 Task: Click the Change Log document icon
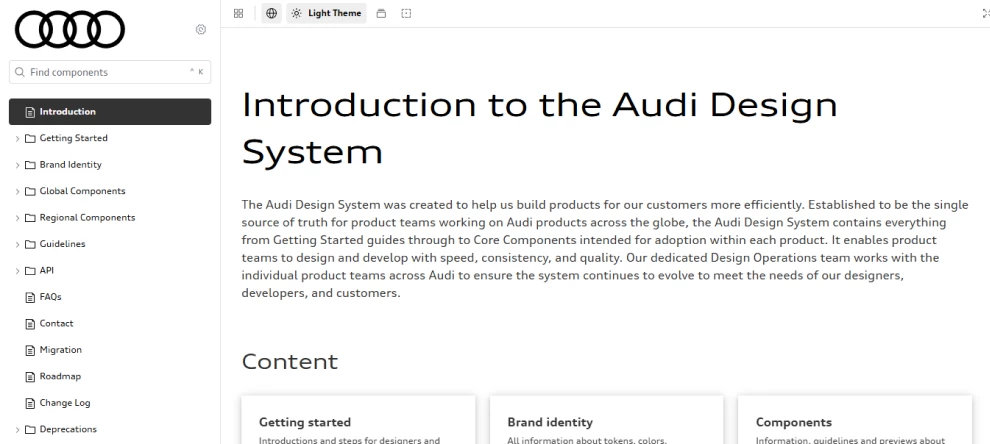coord(30,404)
